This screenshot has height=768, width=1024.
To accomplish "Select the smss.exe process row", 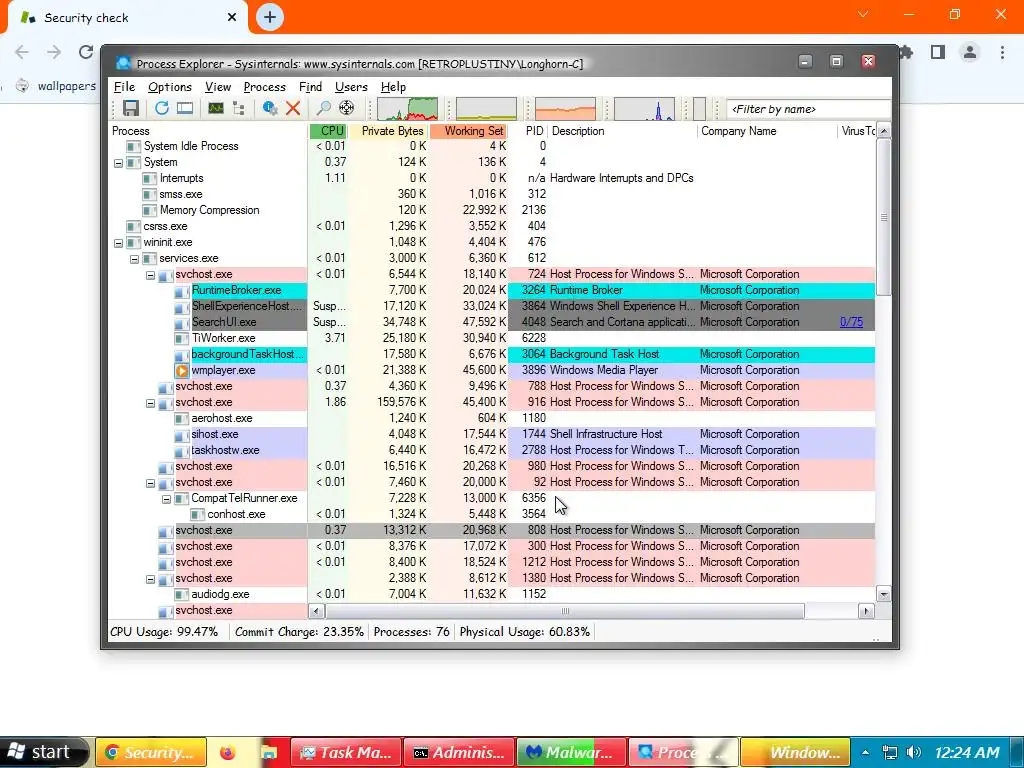I will (x=491, y=194).
